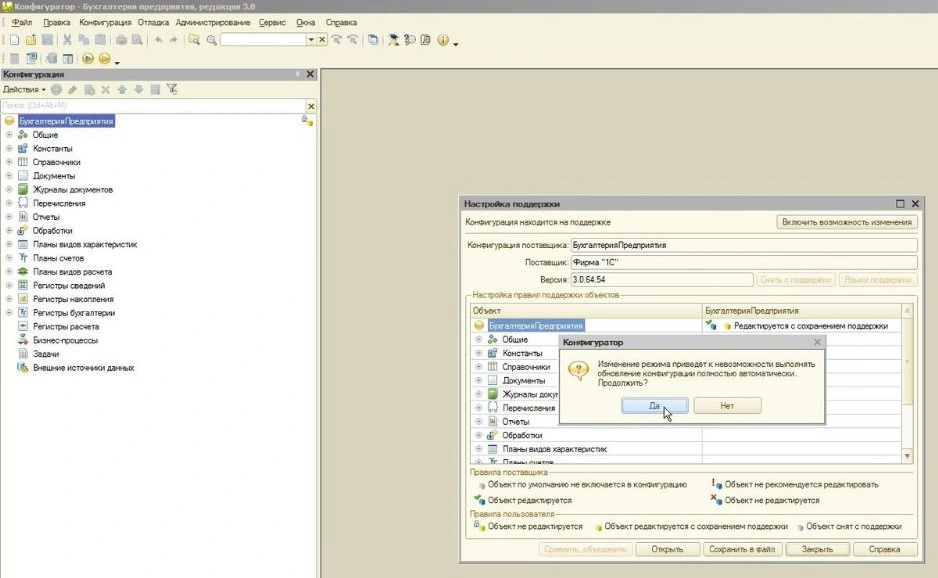Click the Бизнес-процессы icon in the configuration tree

click(x=23, y=340)
